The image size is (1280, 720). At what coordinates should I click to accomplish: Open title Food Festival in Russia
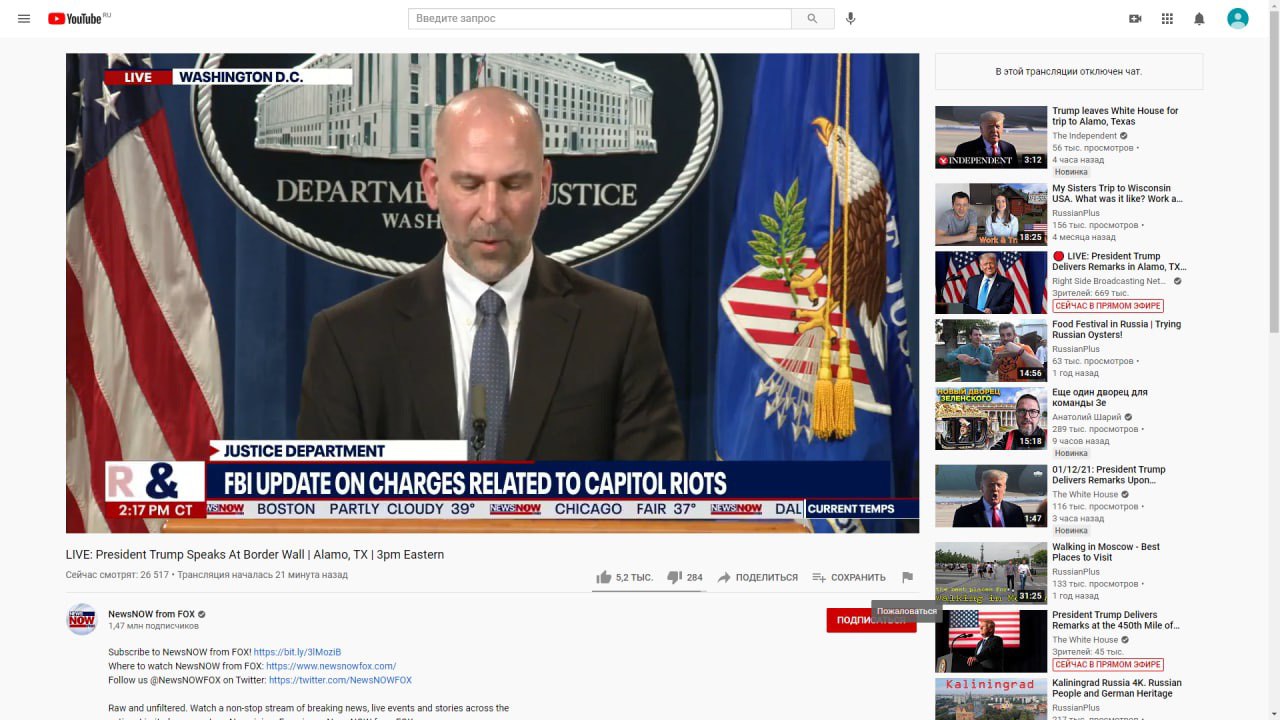tap(1116, 329)
